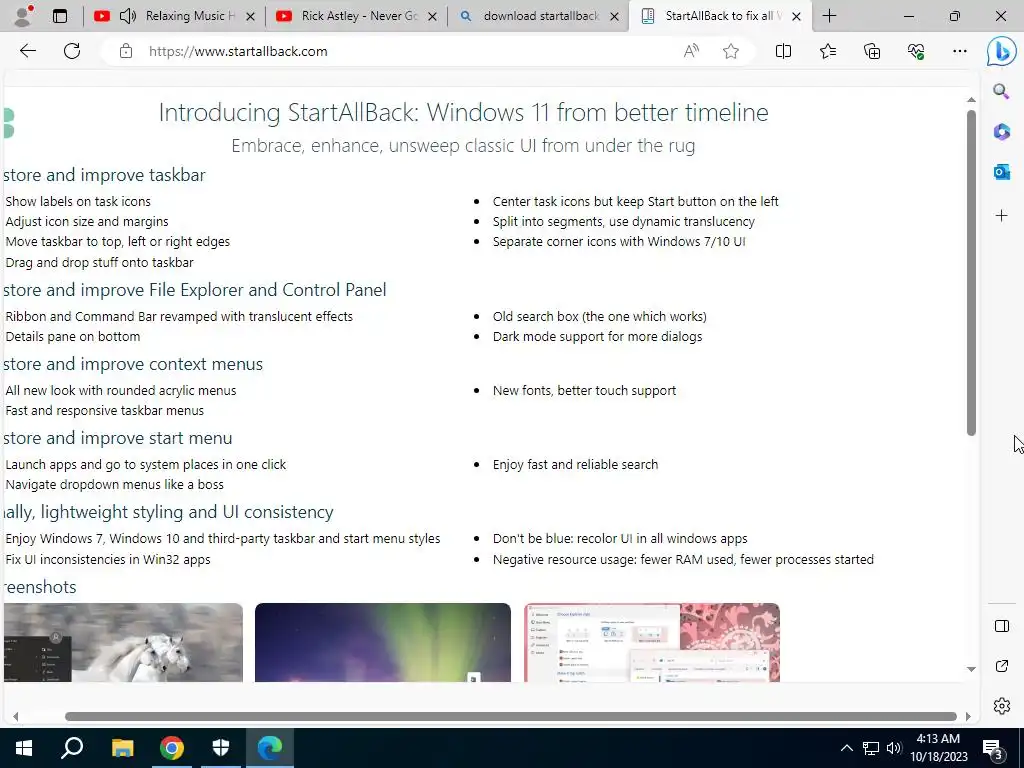Open the network tray icon

point(871,748)
